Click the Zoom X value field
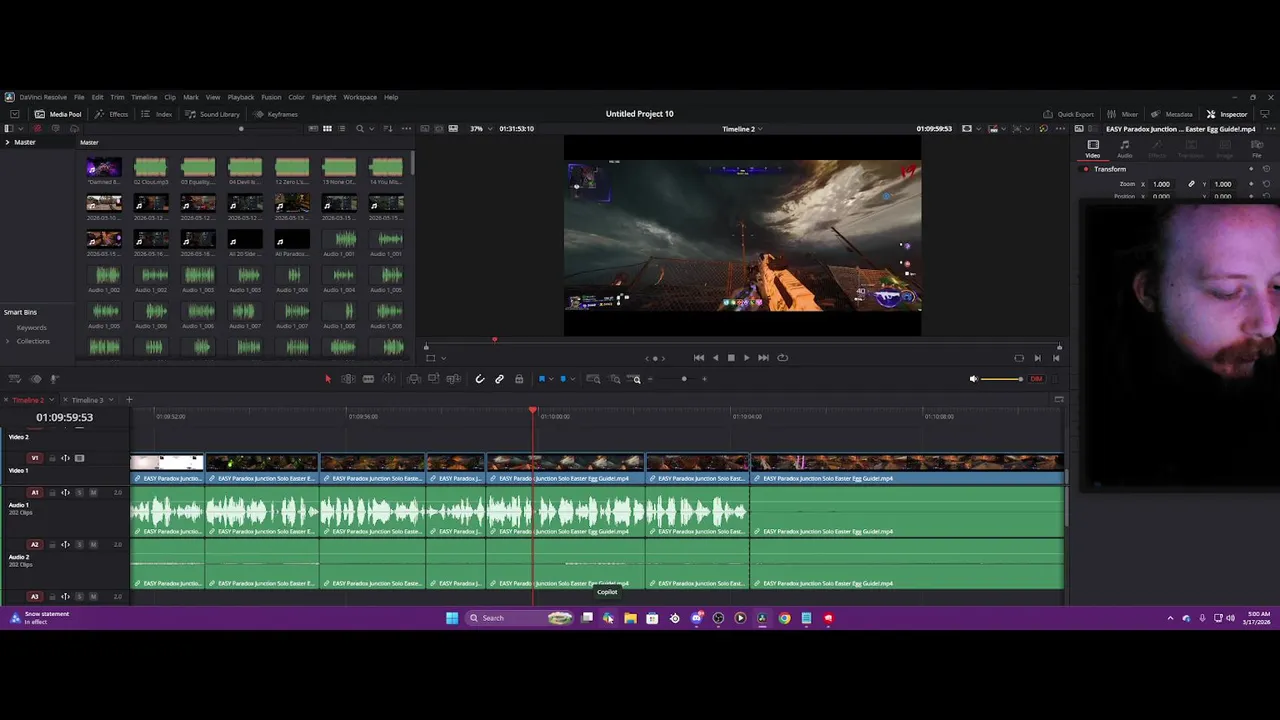This screenshot has height=720, width=1280. coord(1161,184)
